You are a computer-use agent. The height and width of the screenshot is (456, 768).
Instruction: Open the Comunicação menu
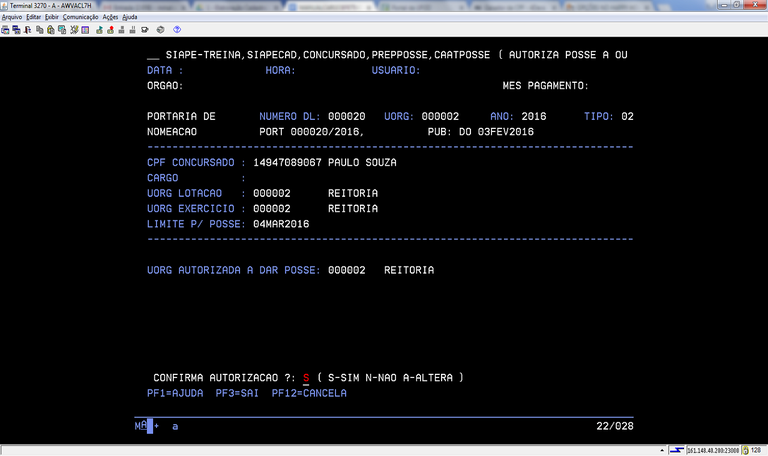click(x=81, y=17)
